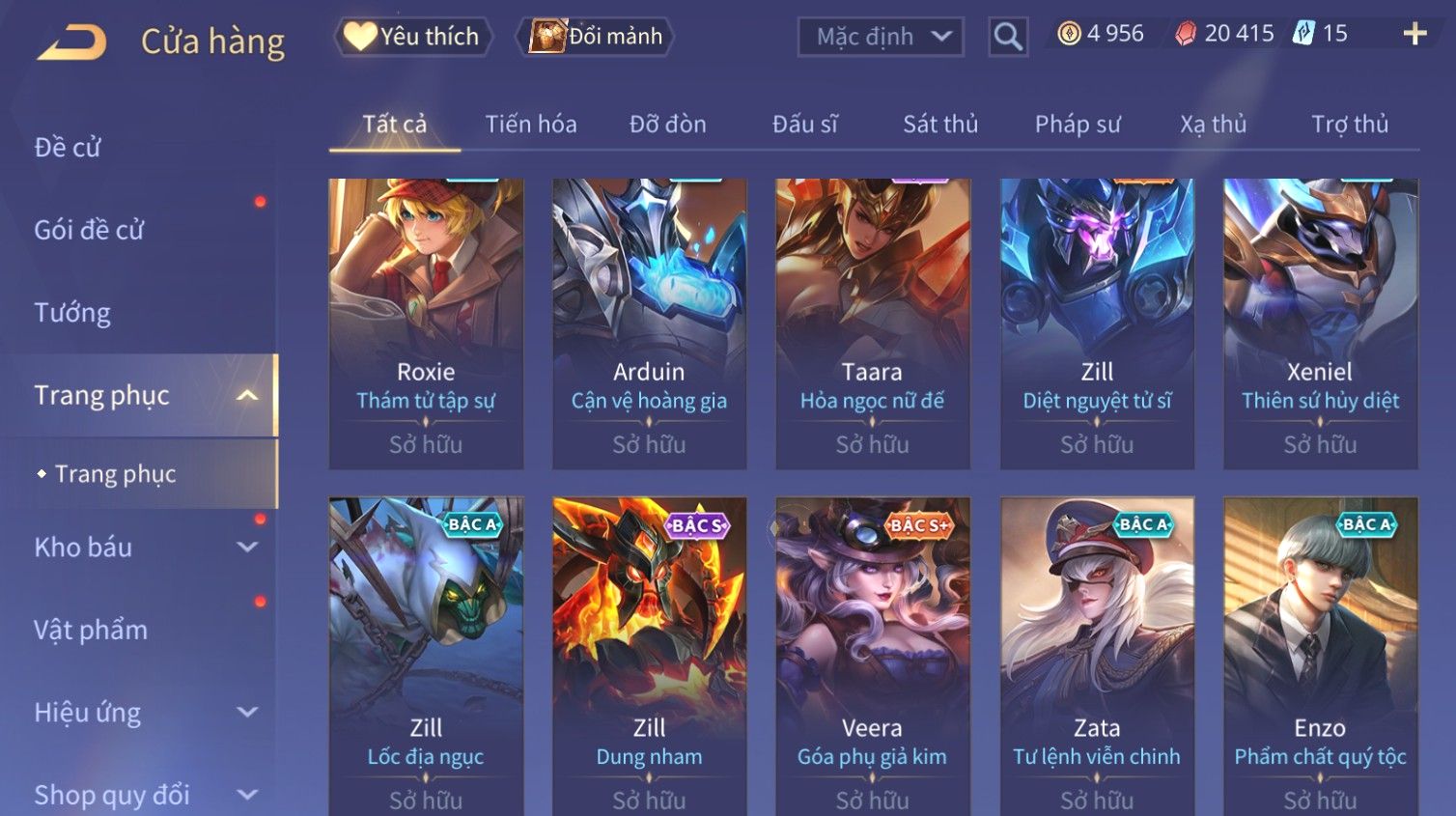Click the gold coin balance icon

click(1069, 34)
